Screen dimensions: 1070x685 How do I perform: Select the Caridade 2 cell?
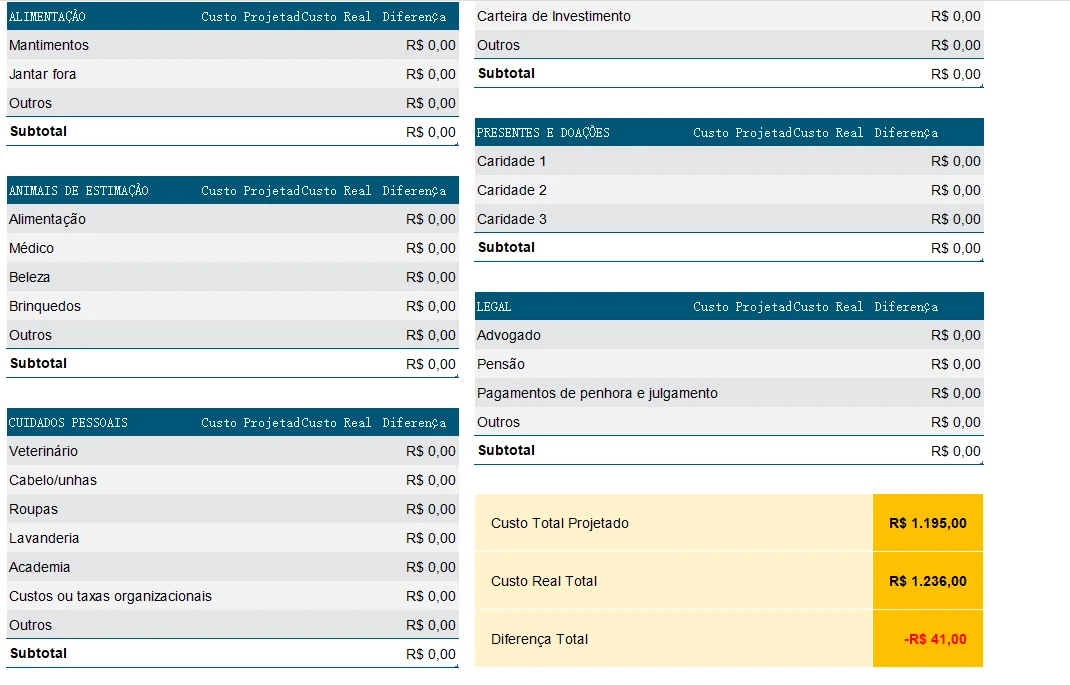point(512,190)
